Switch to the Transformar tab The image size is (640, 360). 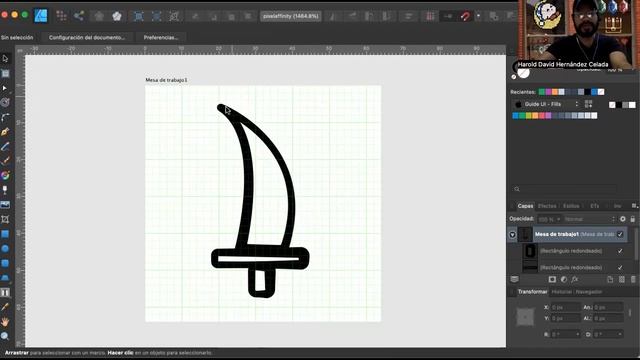pyautogui.click(x=533, y=292)
